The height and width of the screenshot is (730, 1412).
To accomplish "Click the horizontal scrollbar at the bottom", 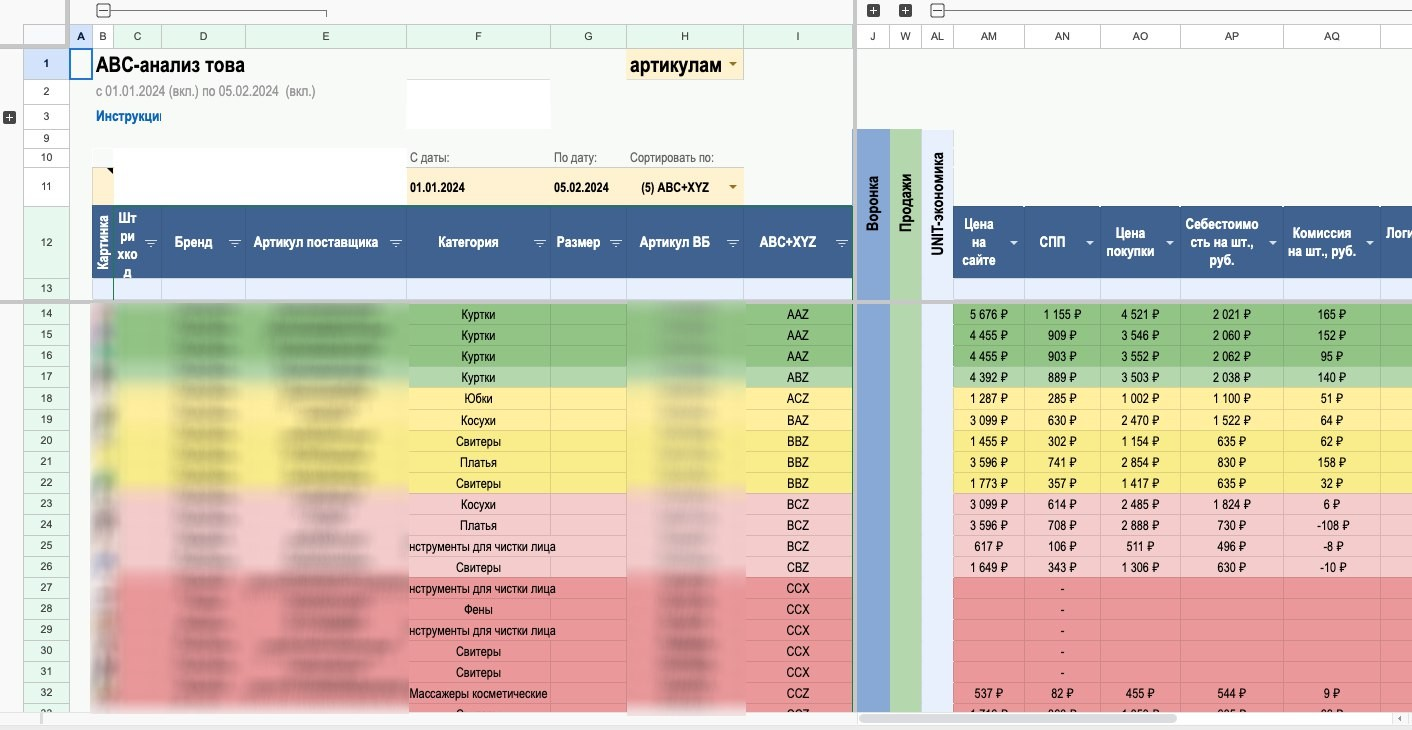I will coord(1017,718).
